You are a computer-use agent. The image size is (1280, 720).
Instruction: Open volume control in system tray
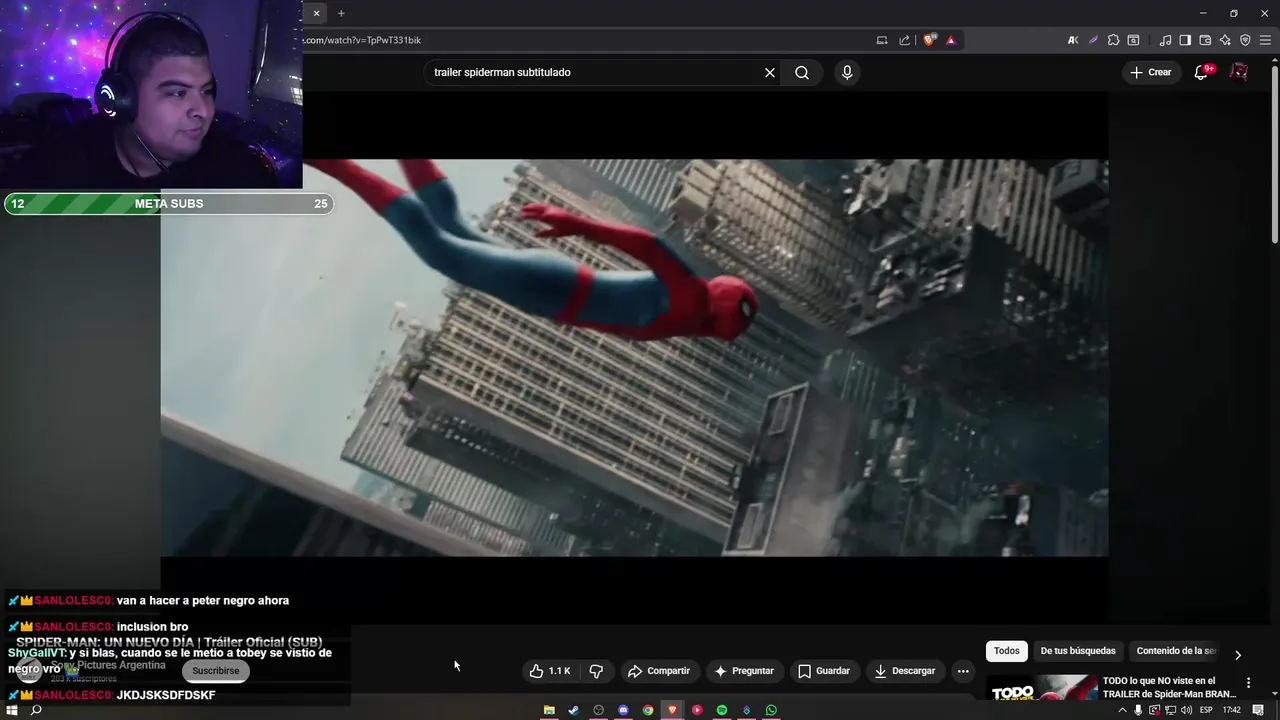pyautogui.click(x=1186, y=710)
